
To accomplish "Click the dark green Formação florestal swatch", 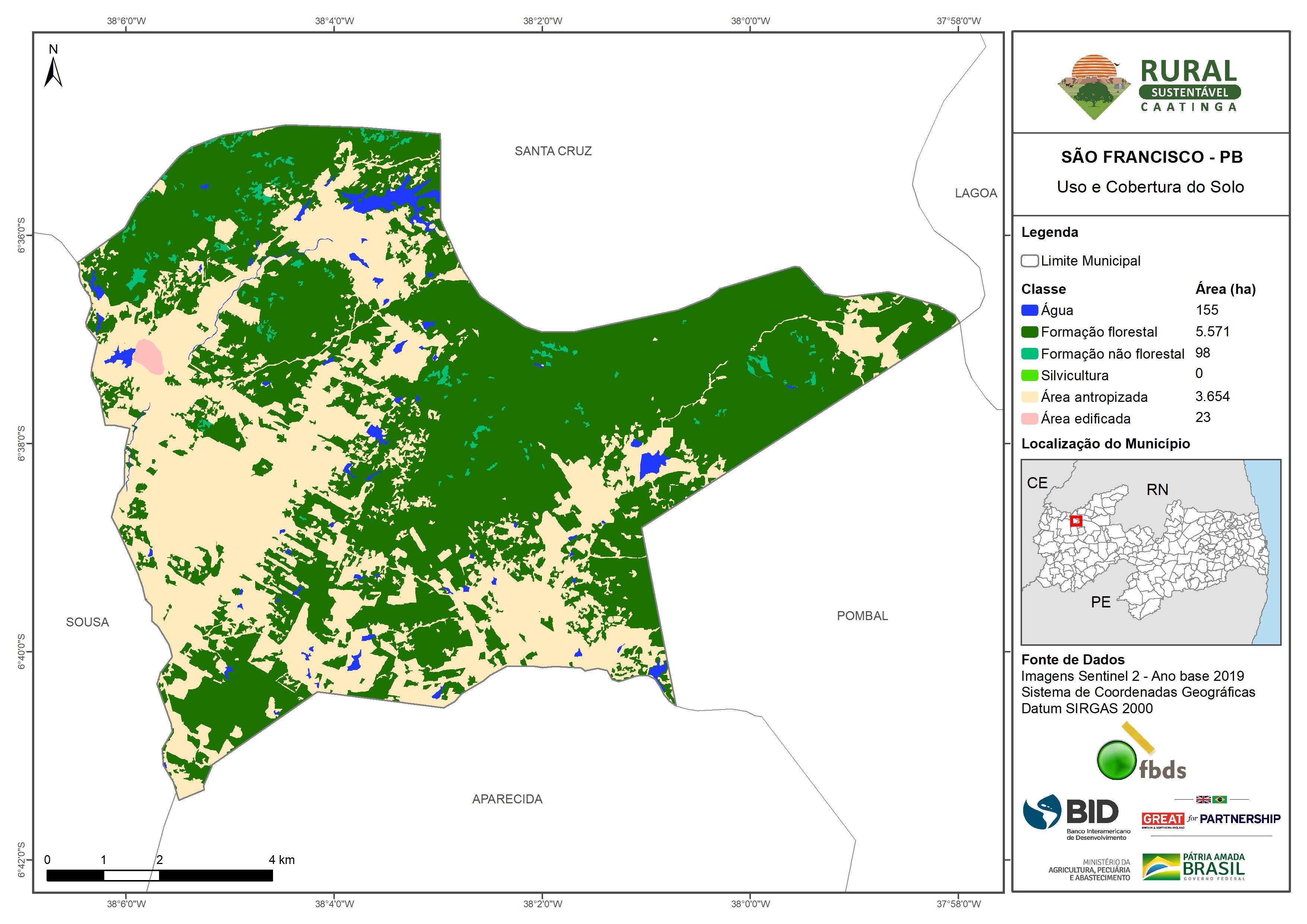I will (x=1029, y=332).
